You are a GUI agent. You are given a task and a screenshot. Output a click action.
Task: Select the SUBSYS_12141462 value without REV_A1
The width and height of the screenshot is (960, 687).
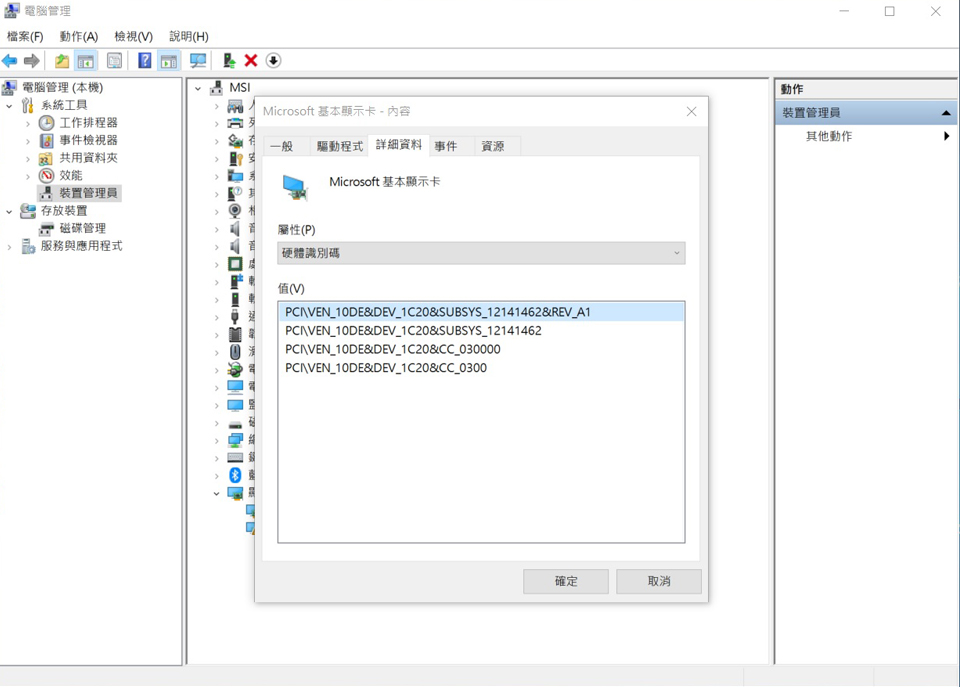tap(413, 331)
